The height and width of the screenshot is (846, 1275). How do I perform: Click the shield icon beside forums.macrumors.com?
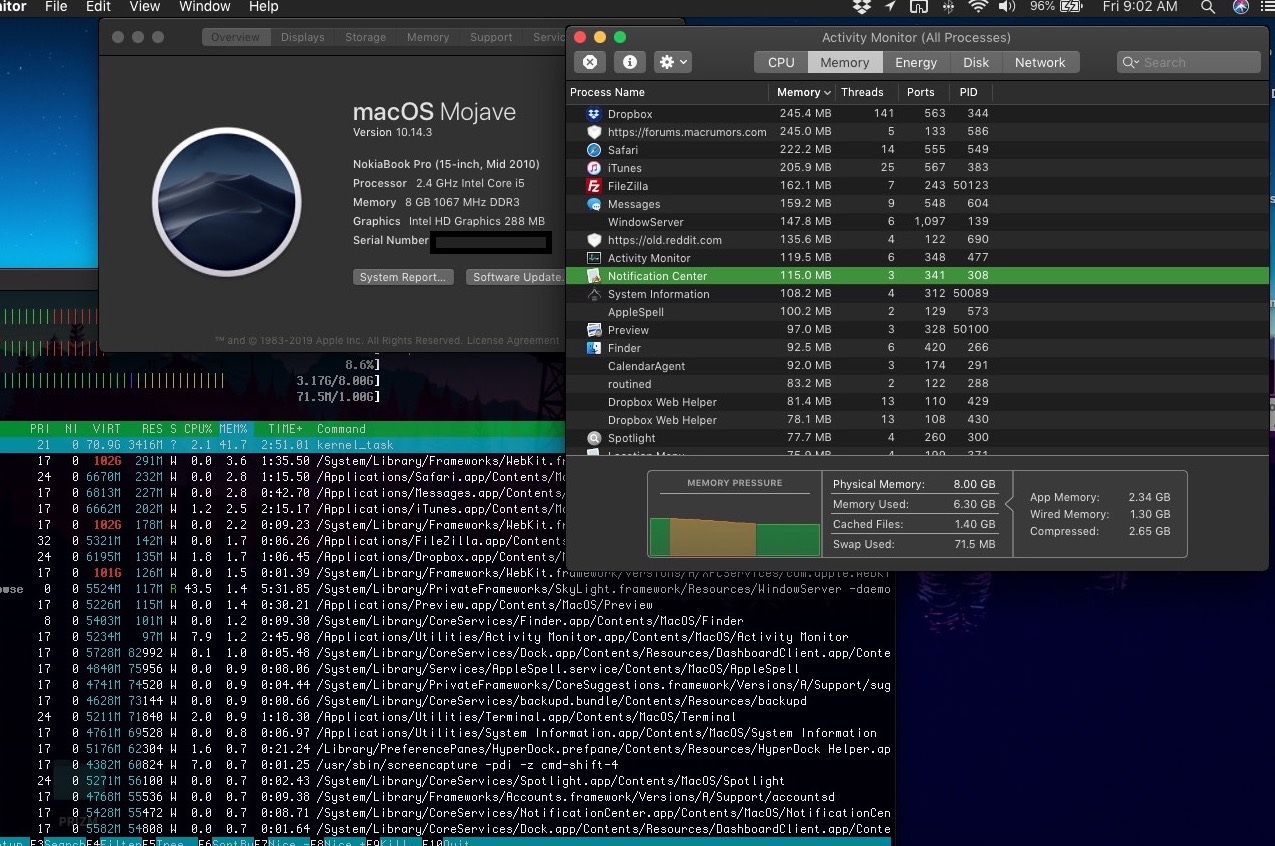(x=594, y=132)
